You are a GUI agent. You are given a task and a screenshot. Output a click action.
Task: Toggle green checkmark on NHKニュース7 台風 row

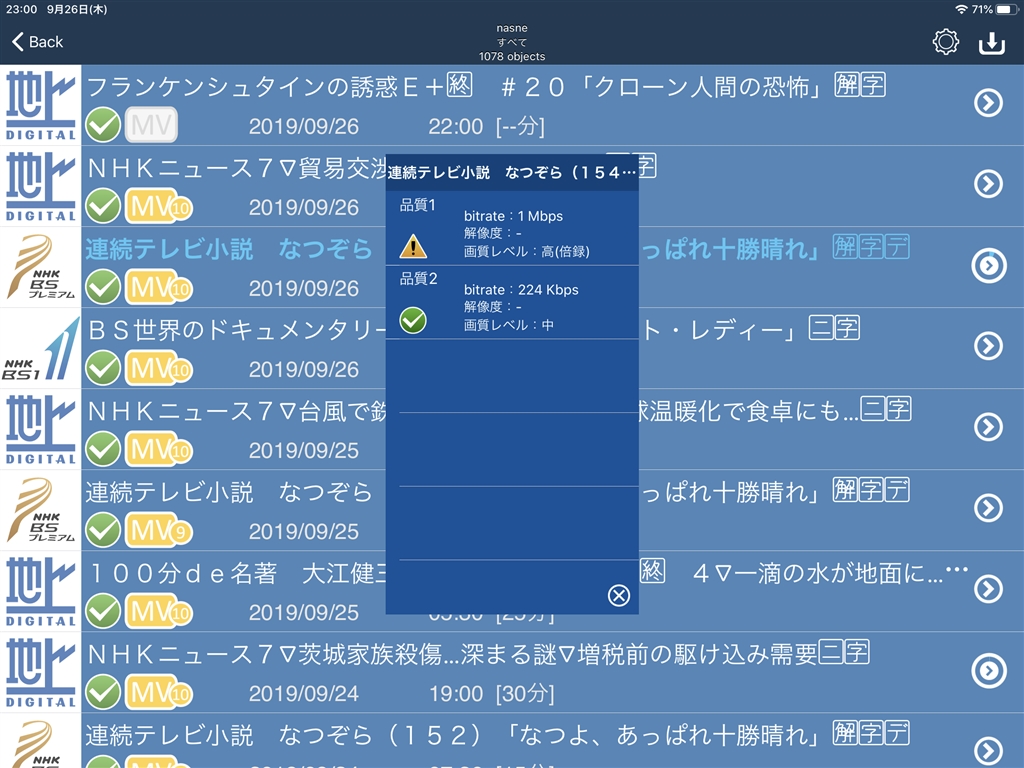tap(103, 449)
